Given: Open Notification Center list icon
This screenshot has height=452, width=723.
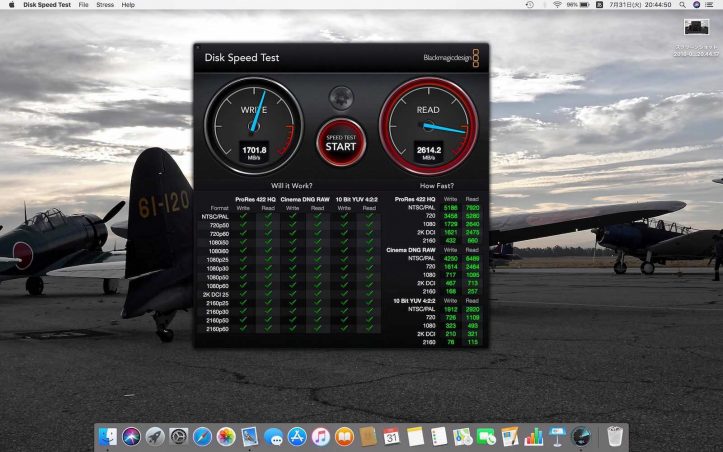Looking at the screenshot, I should tap(711, 5).
